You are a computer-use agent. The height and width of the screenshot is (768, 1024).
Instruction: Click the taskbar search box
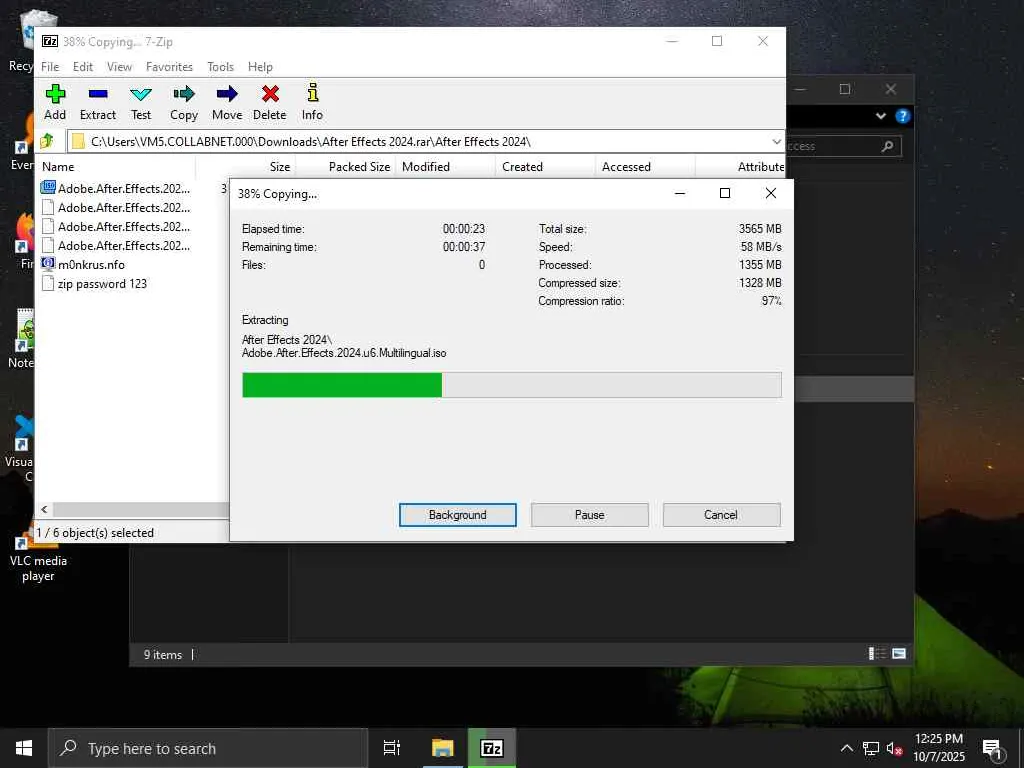[208, 748]
